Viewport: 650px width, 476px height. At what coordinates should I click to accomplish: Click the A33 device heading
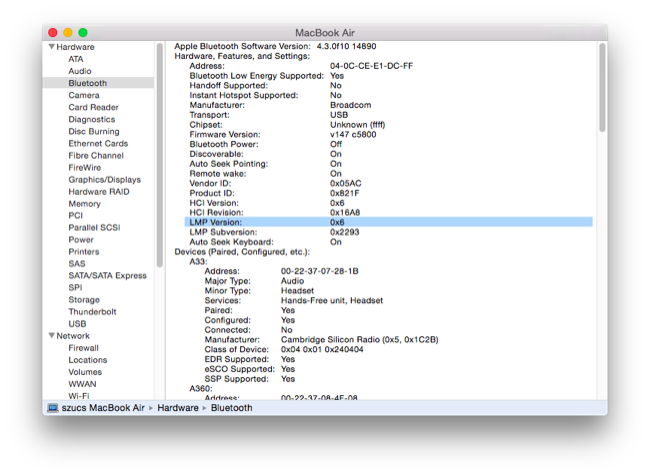pyautogui.click(x=198, y=261)
